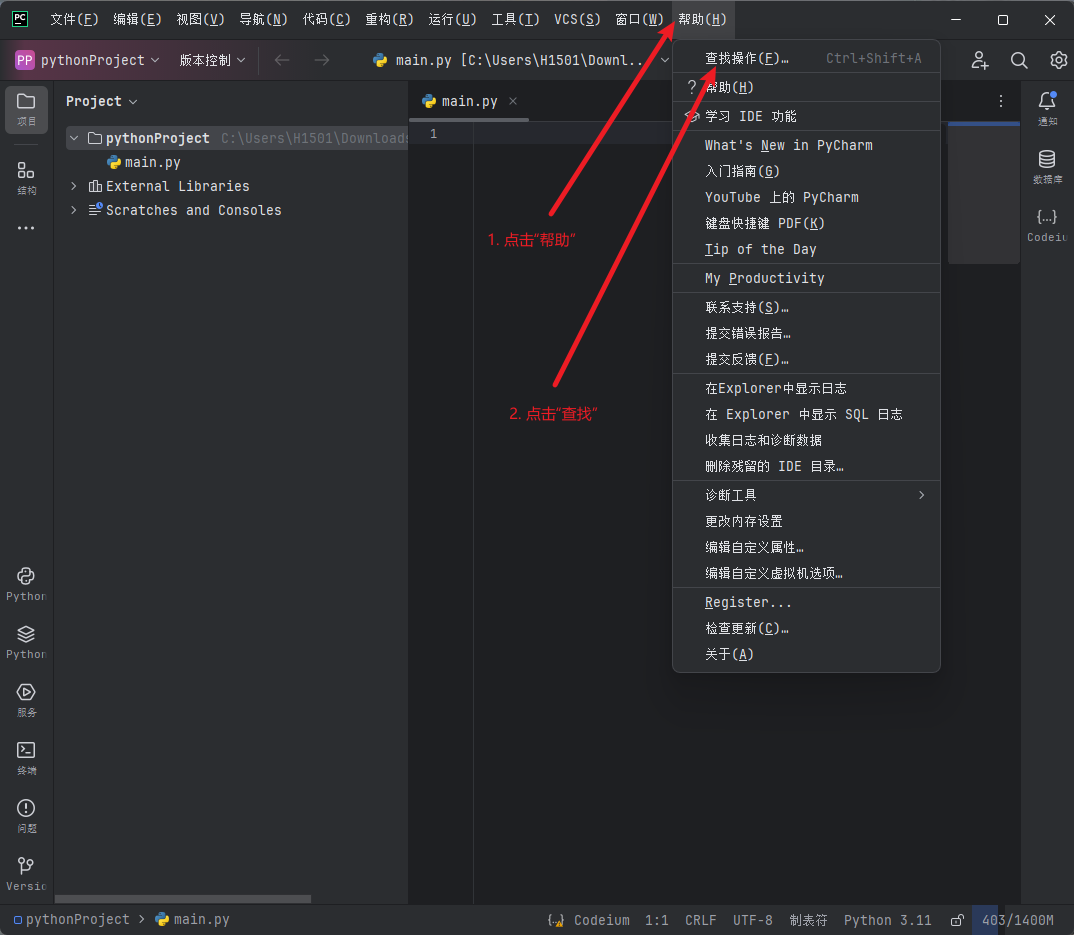Open the 版本控制 dropdown
The image size is (1074, 935).
click(x=212, y=60)
